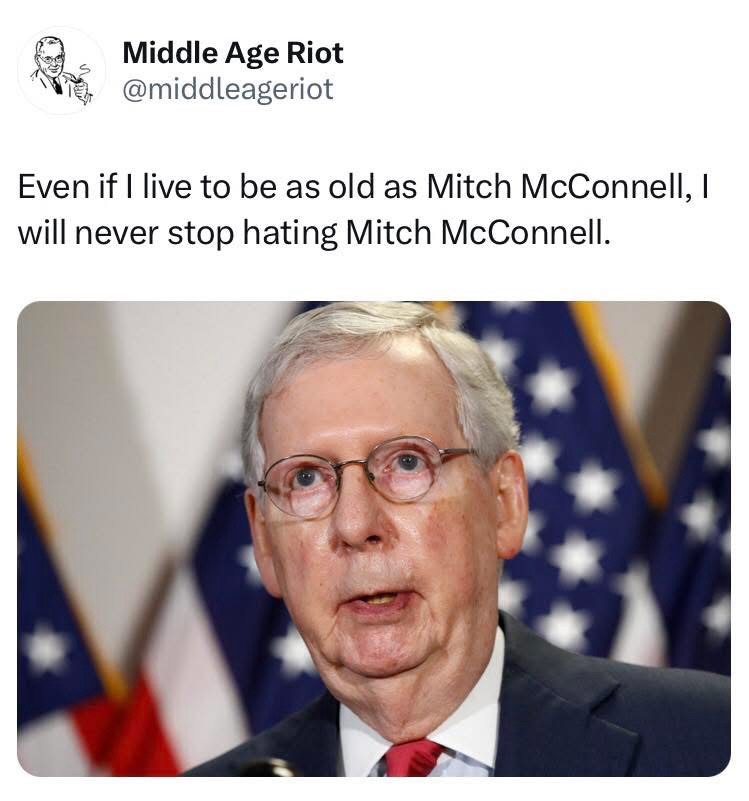Screen dimensions: 749x801
Task: Select the tweet's second line starting "will never"
Action: tap(314, 233)
